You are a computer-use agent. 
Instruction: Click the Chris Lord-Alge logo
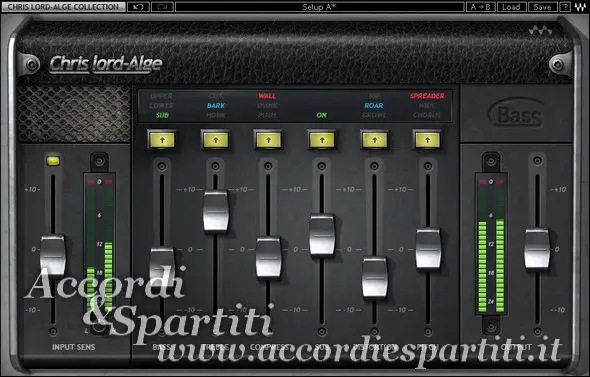106,64
